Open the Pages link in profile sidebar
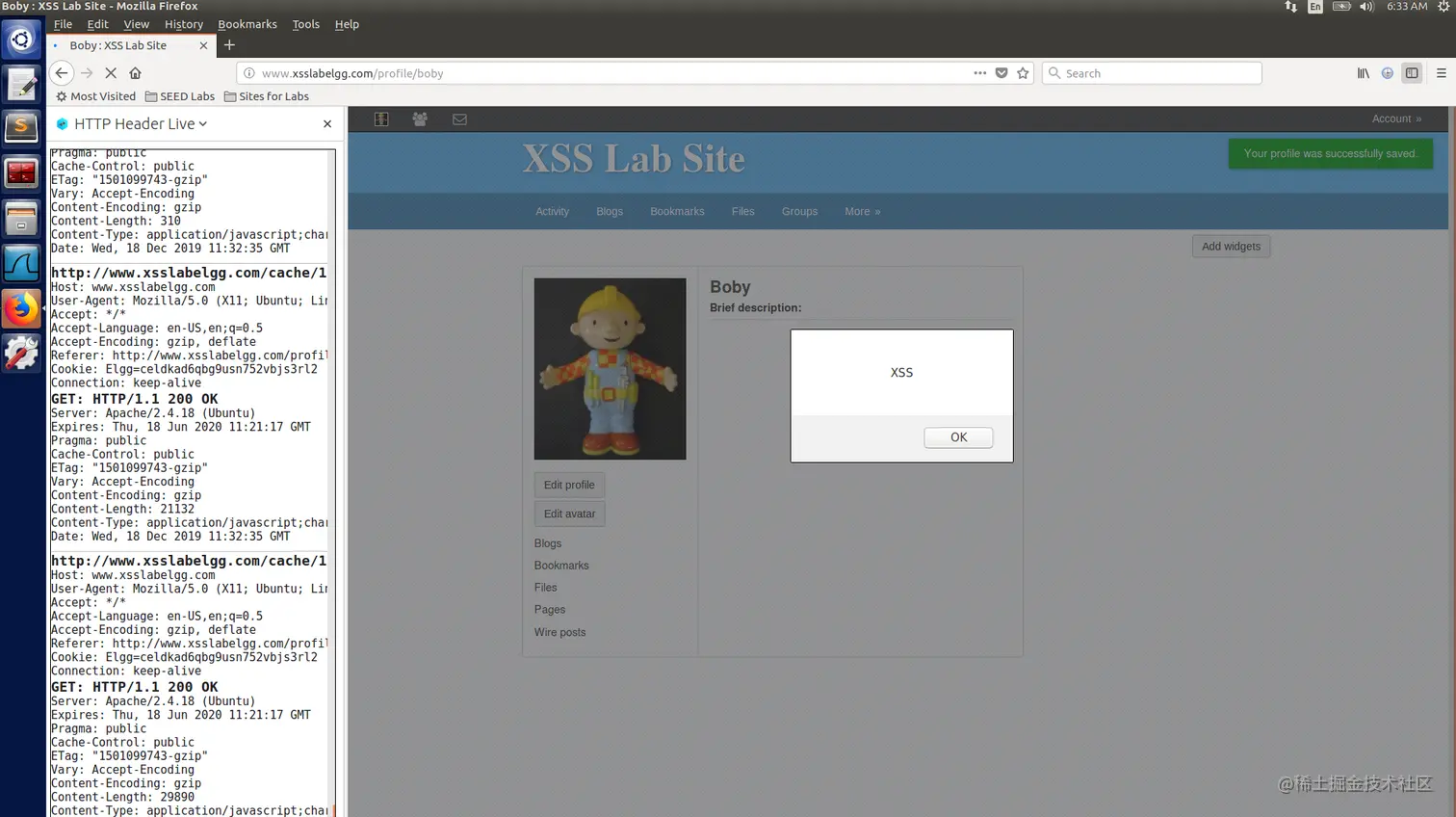 pyautogui.click(x=550, y=610)
